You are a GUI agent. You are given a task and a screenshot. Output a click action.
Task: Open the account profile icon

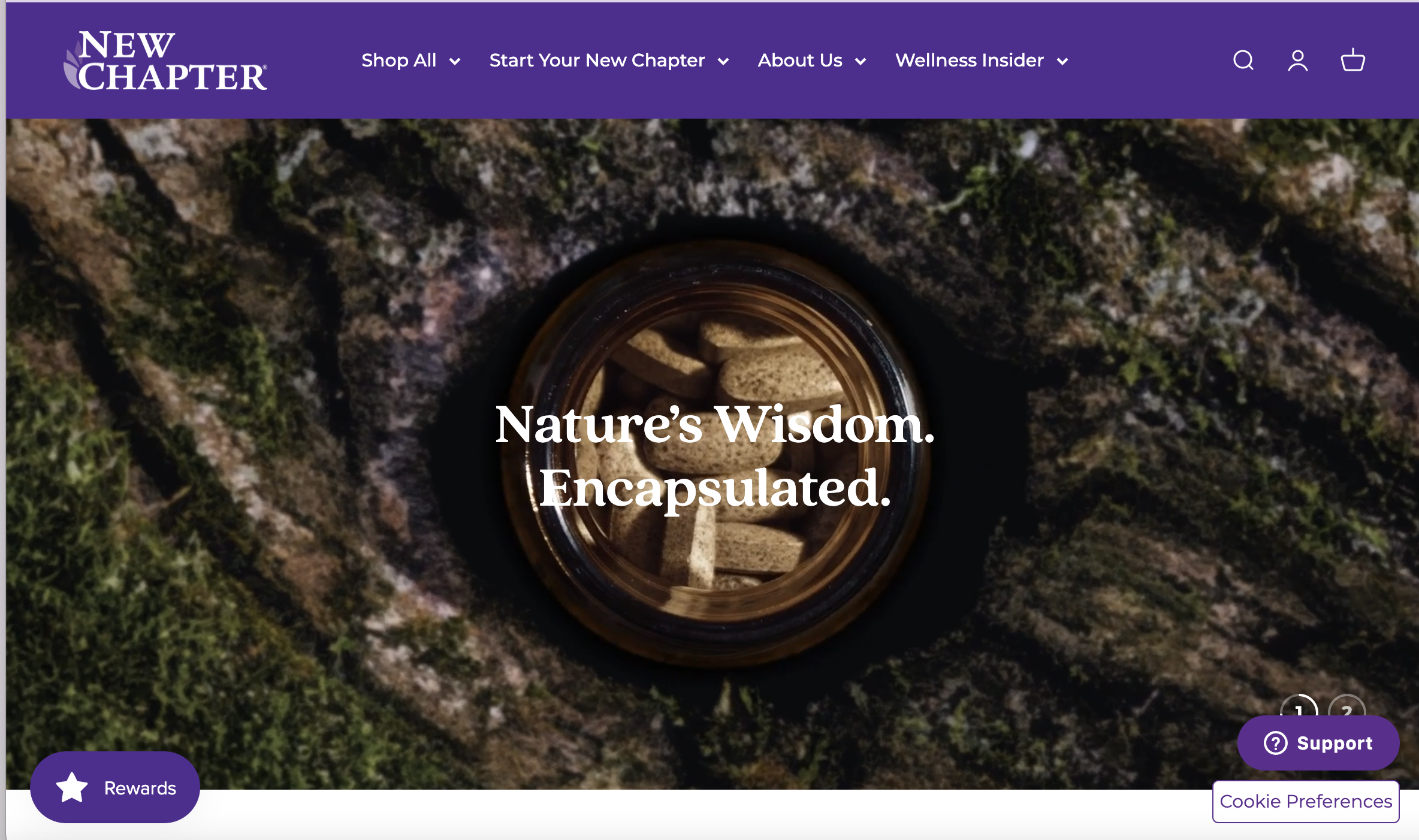tap(1298, 61)
